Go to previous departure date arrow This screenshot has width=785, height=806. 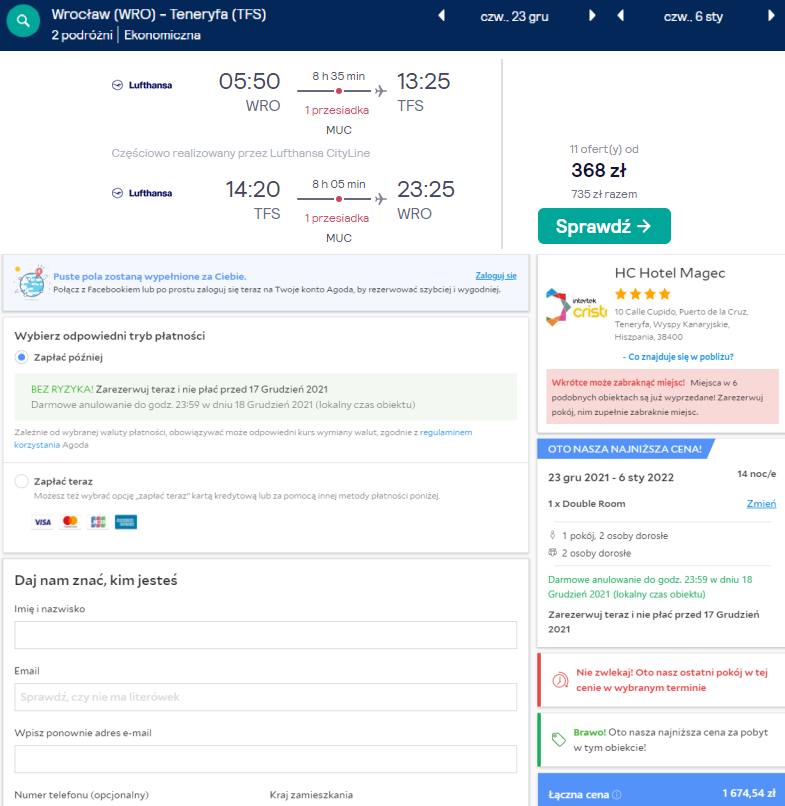click(442, 16)
